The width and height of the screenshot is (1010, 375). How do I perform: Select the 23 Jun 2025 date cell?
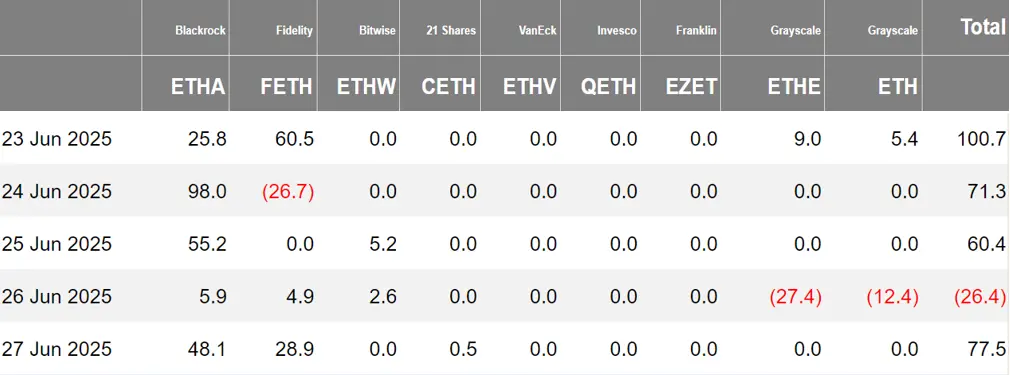point(57,139)
